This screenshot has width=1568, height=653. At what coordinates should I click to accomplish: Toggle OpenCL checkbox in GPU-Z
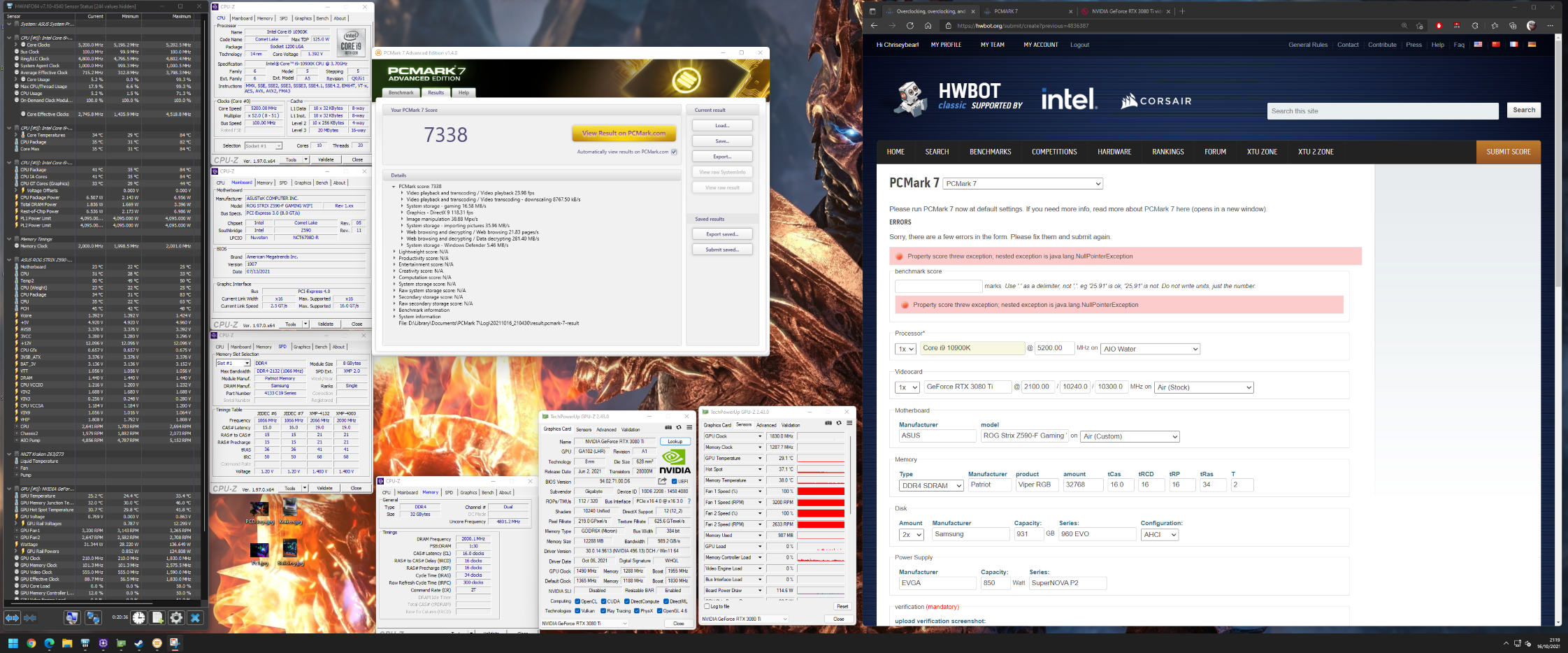point(577,601)
